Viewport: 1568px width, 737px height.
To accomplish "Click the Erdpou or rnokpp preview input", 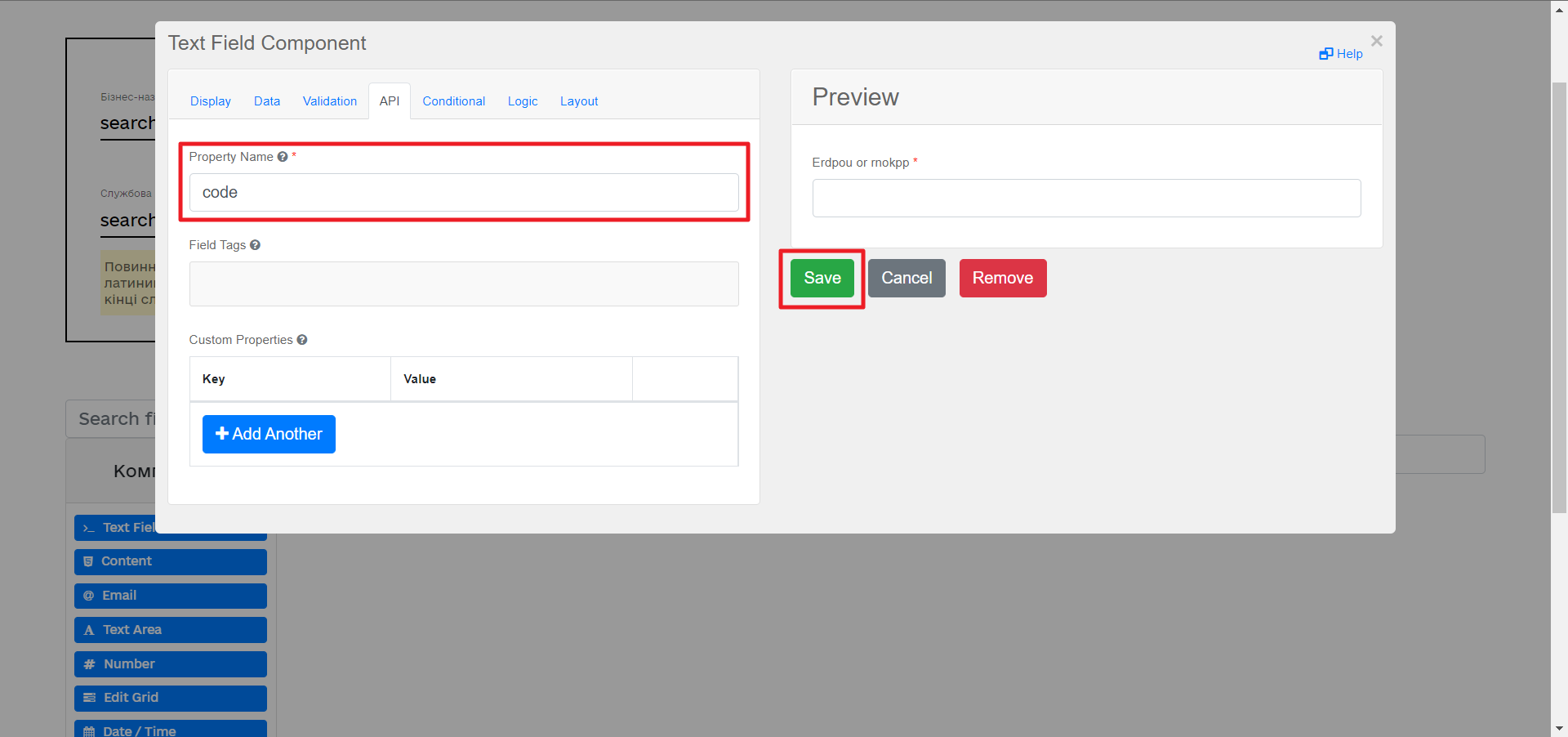I will point(1086,199).
